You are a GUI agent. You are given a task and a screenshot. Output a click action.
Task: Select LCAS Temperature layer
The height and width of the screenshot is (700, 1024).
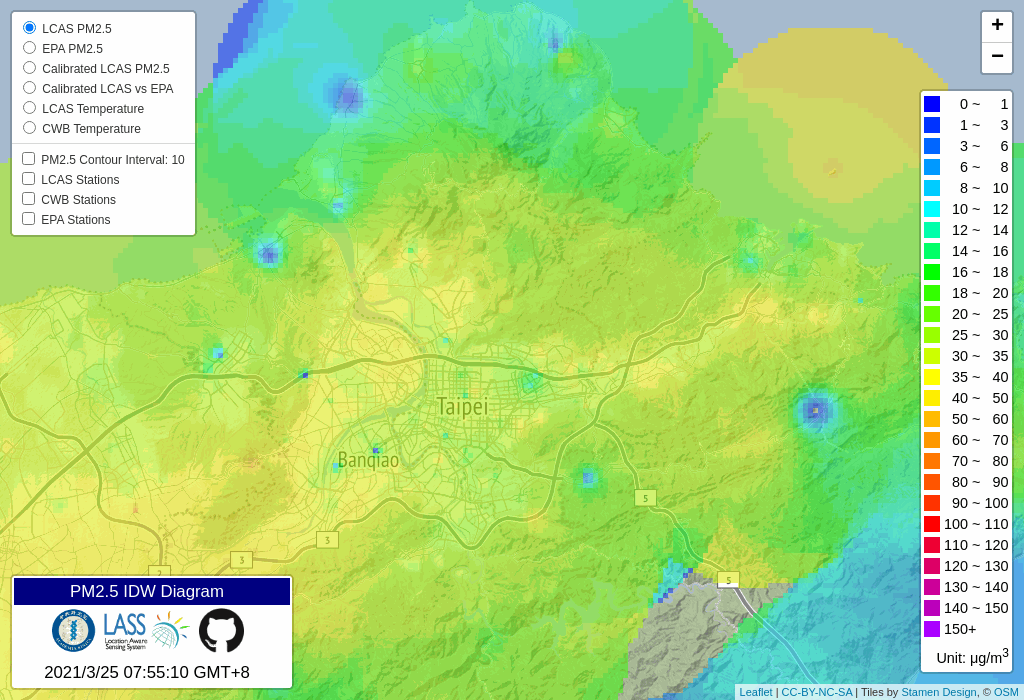pos(30,108)
